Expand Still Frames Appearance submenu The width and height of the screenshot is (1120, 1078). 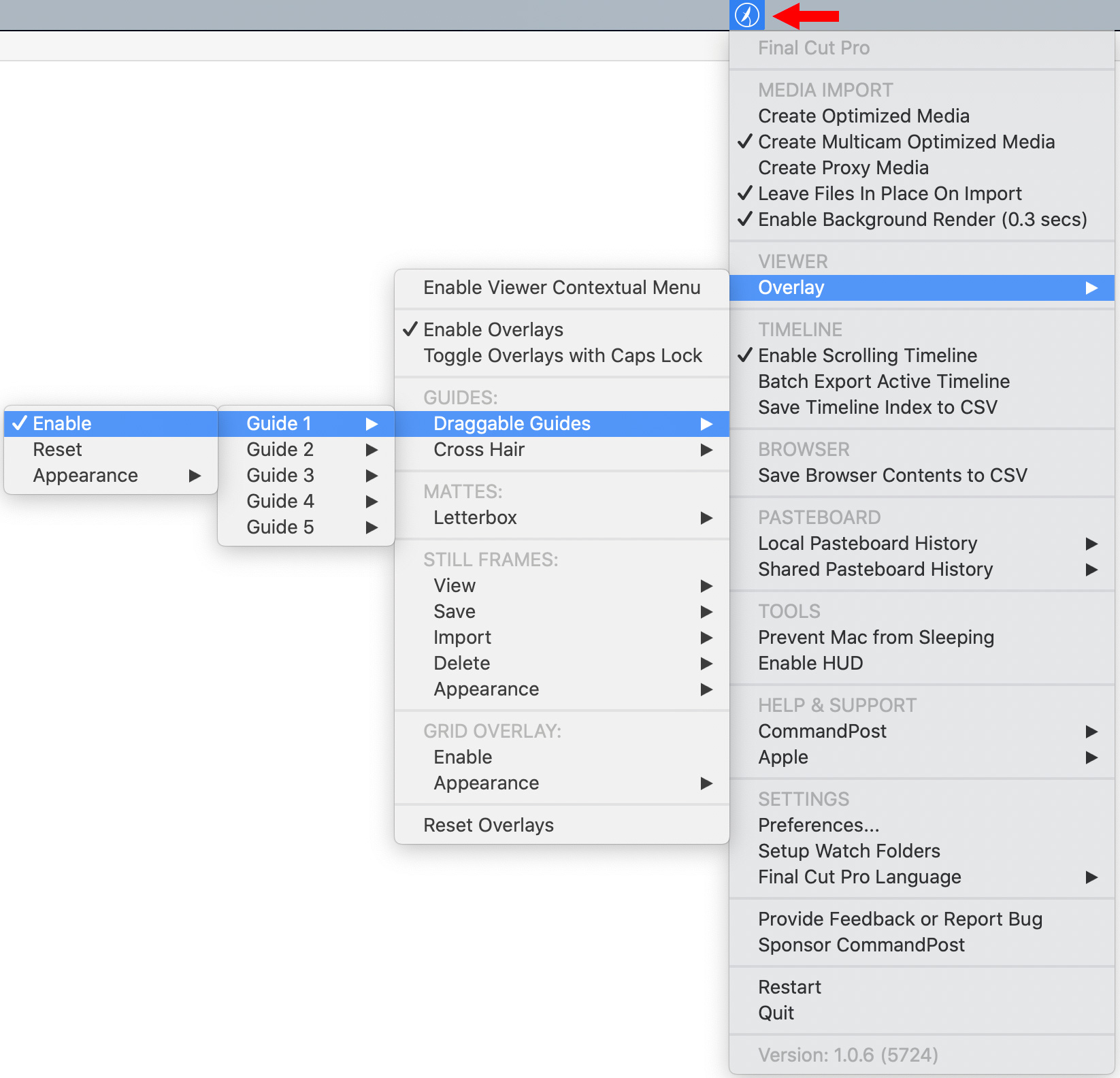click(562, 689)
